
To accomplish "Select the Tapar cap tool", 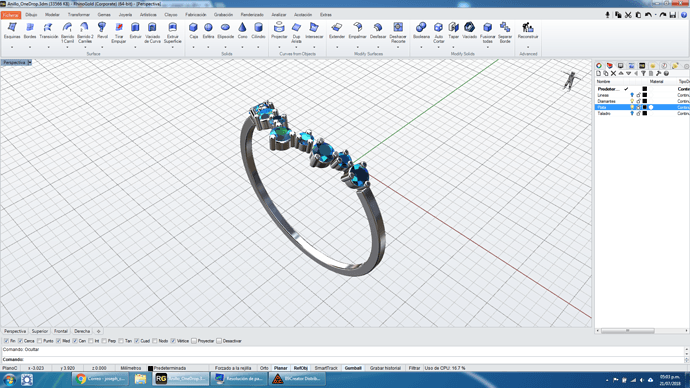I will pyautogui.click(x=453, y=30).
